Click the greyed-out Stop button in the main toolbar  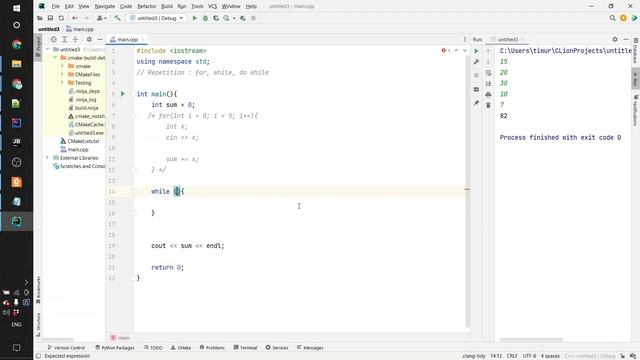coord(253,18)
